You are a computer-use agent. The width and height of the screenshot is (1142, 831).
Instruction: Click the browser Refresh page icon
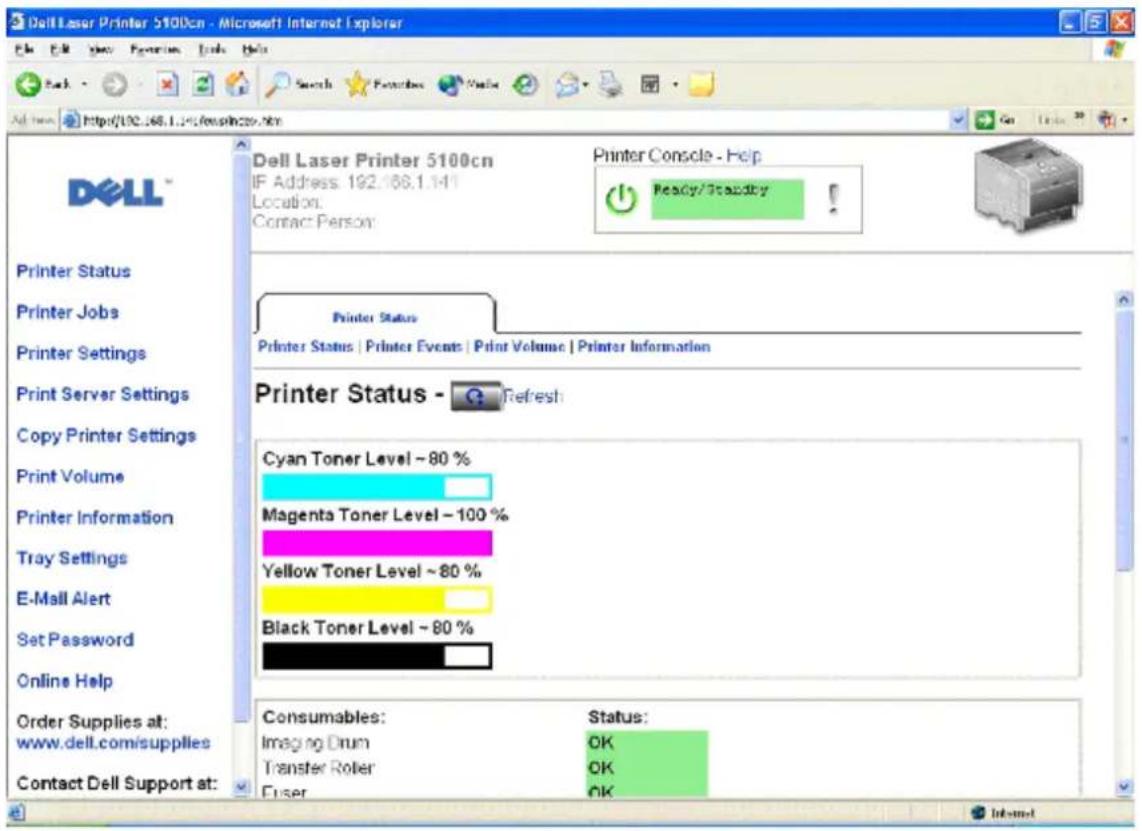203,85
